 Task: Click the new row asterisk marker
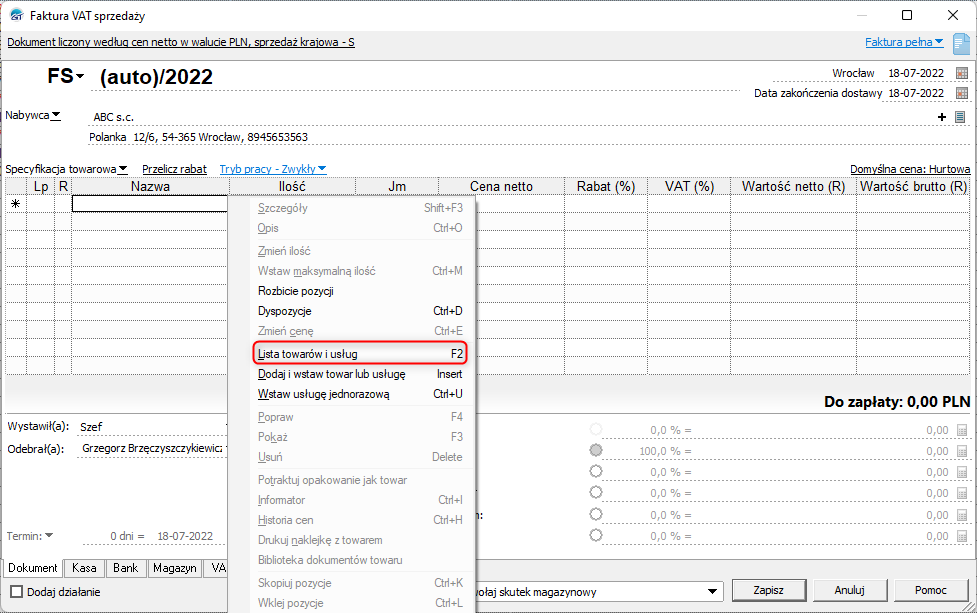click(16, 204)
